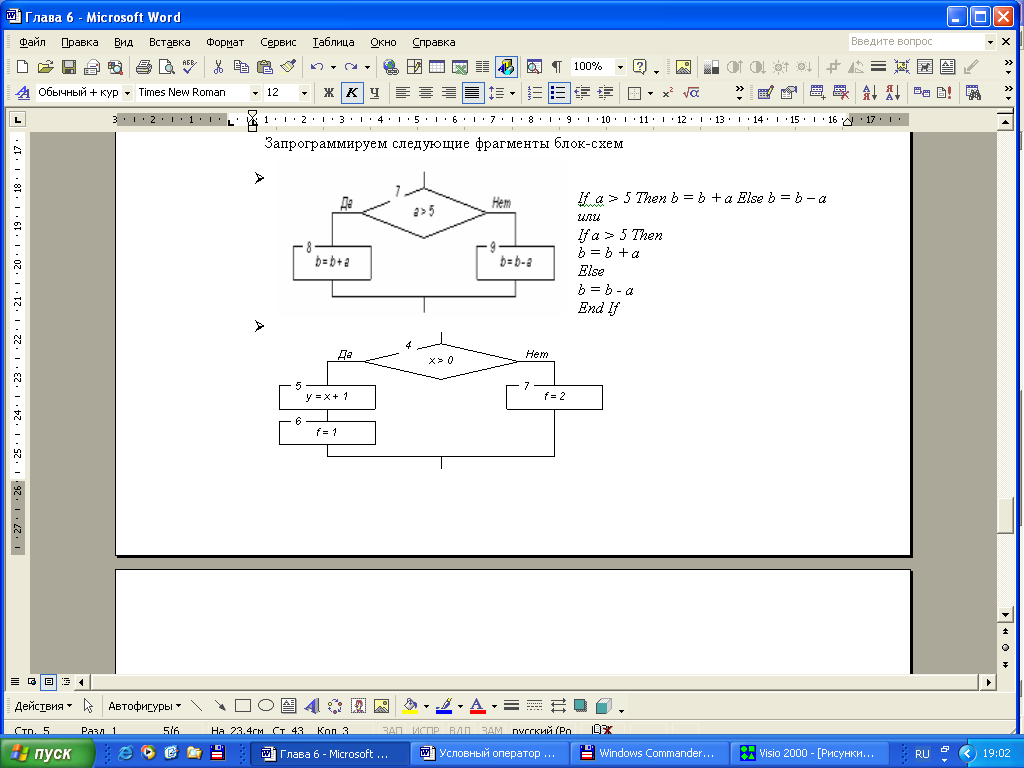Screen dimensions: 1024x768
Task: Open the equation editor √α icon
Action: click(x=690, y=93)
